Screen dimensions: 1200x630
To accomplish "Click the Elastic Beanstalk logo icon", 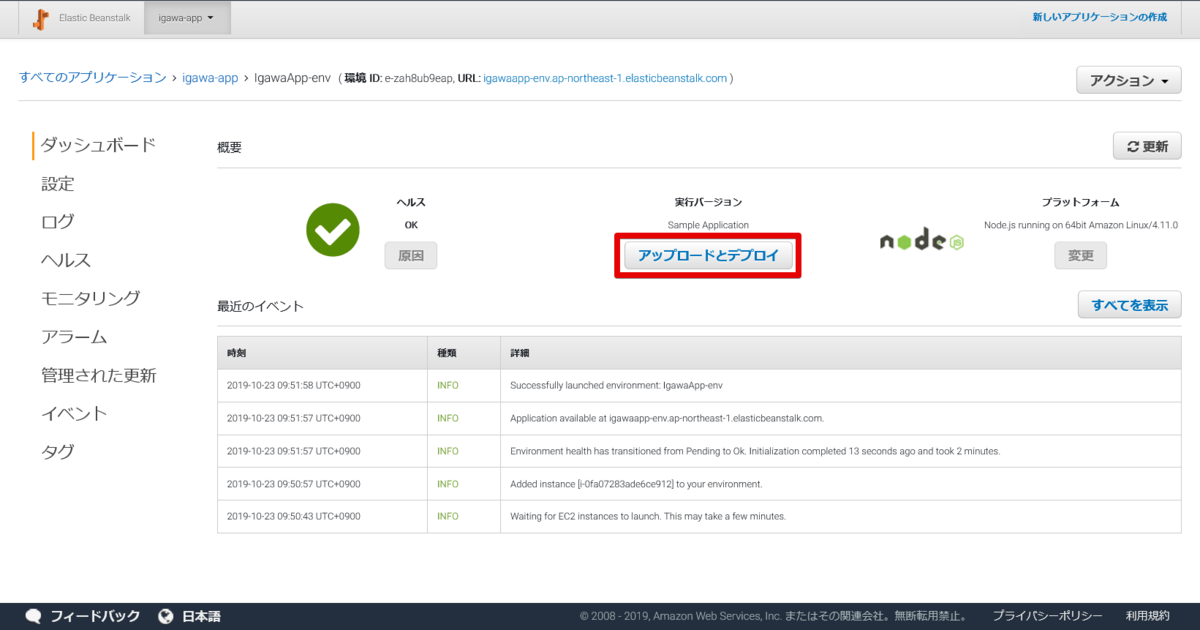I will pos(42,18).
